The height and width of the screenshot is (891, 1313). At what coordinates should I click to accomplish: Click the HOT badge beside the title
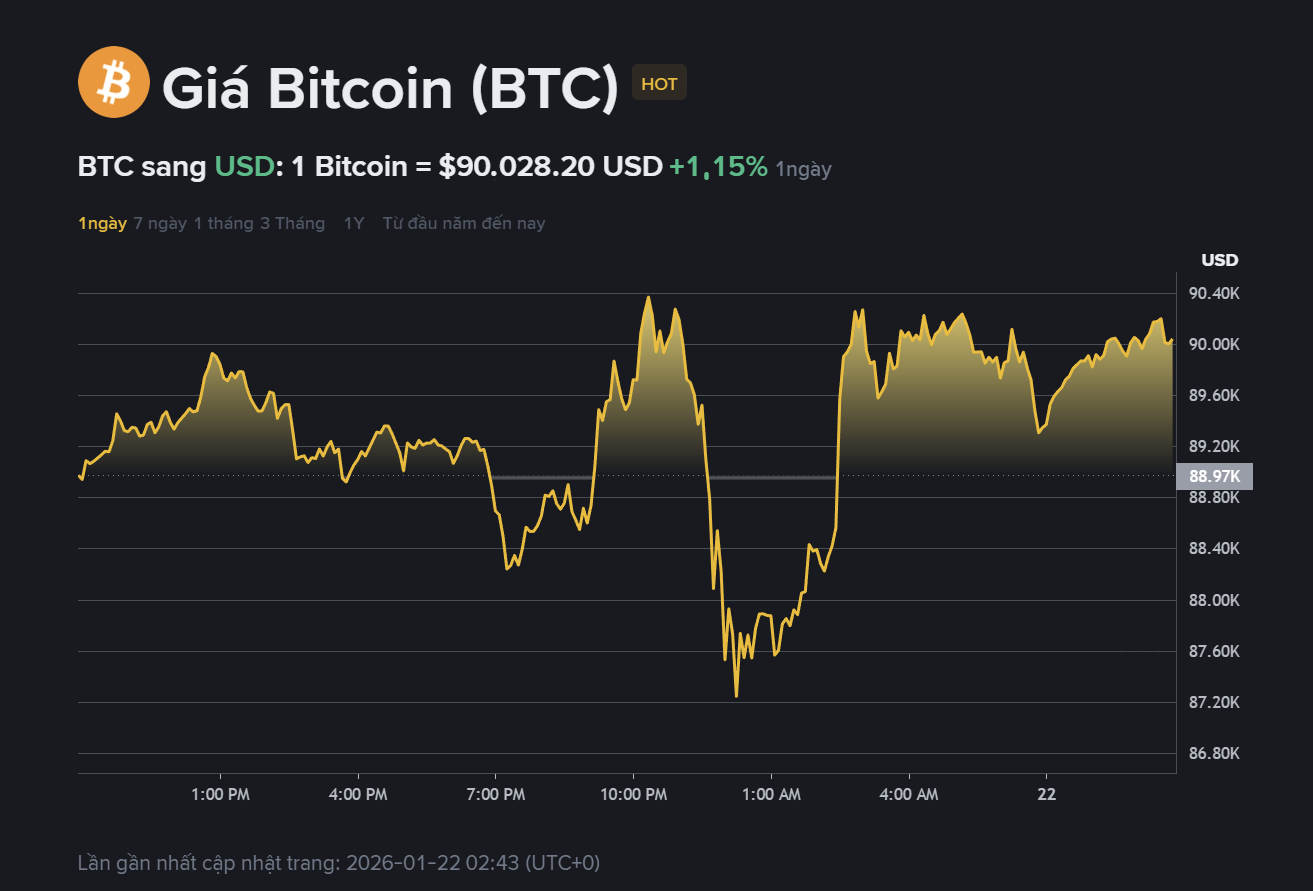point(659,84)
